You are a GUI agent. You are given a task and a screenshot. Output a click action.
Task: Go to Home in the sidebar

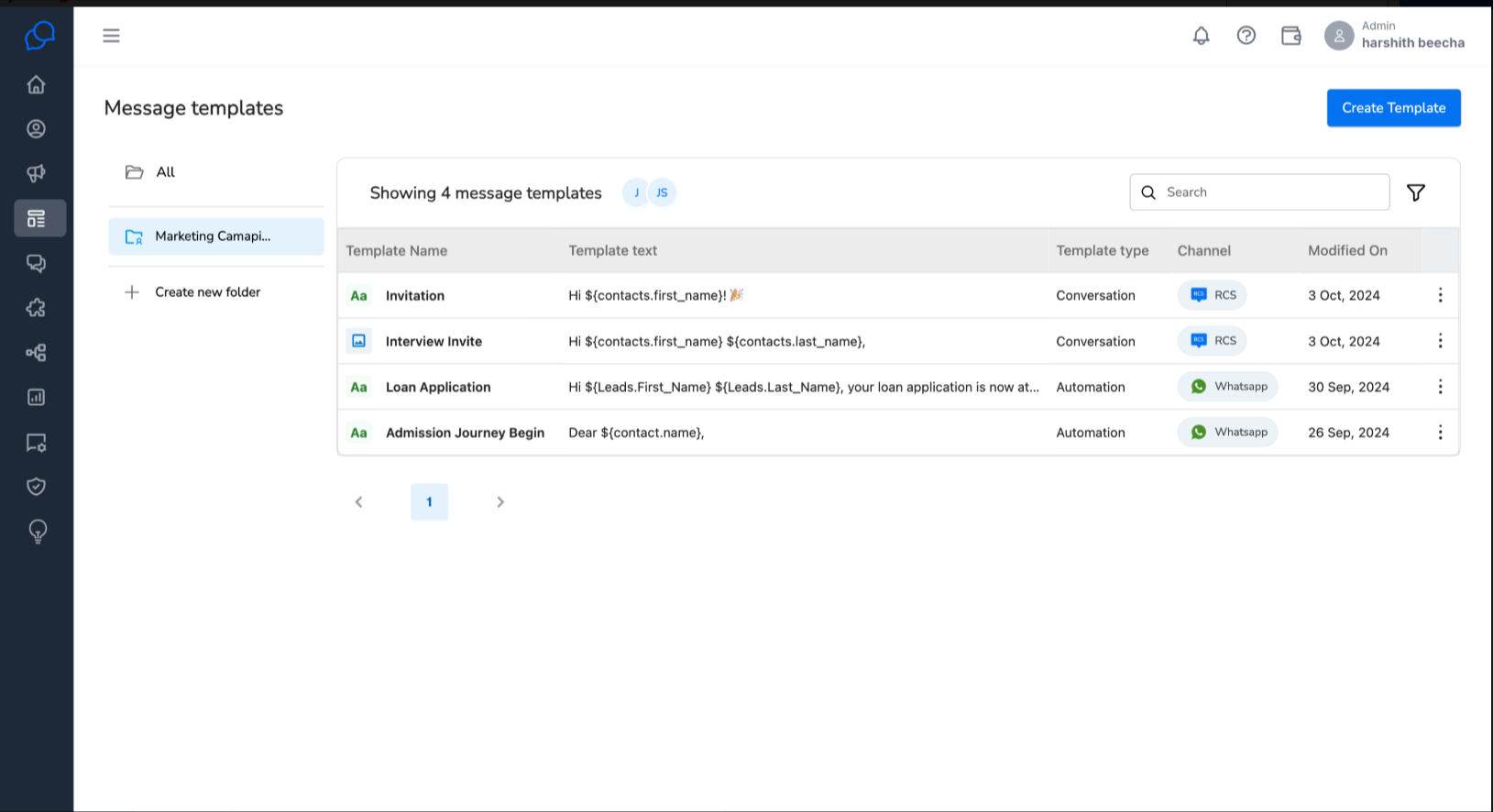tap(36, 84)
